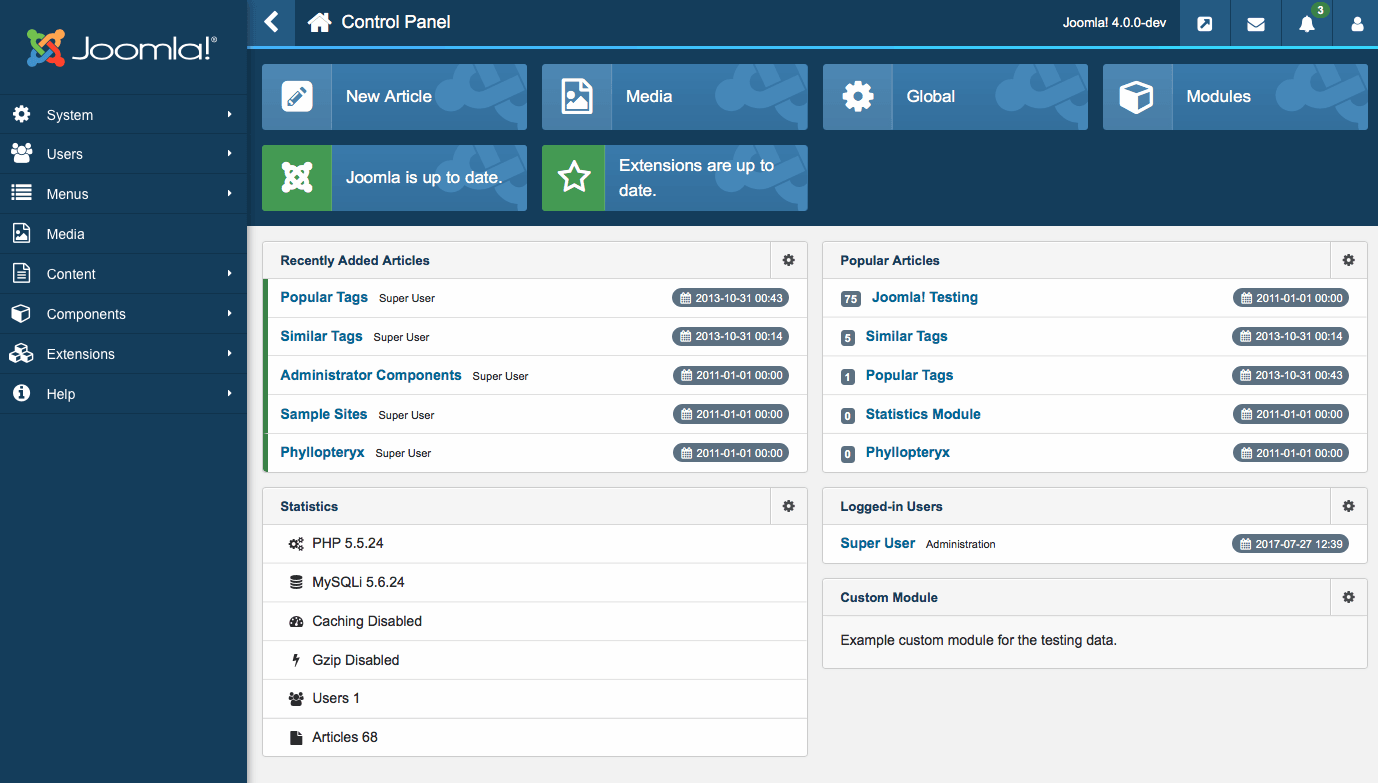Click the user account icon in header

[1356, 24]
